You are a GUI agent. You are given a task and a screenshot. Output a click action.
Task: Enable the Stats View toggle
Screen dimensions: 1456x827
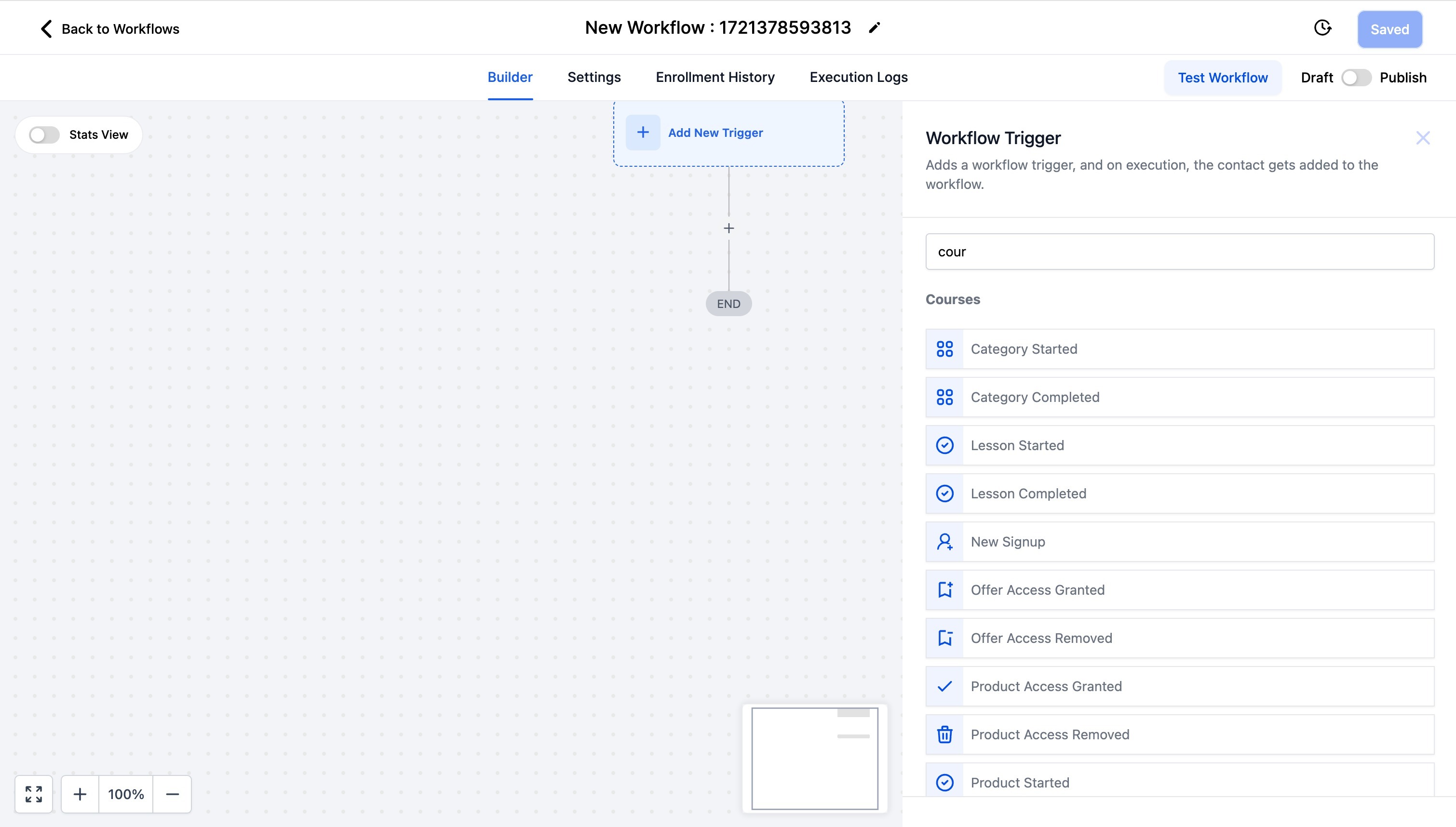click(x=44, y=134)
